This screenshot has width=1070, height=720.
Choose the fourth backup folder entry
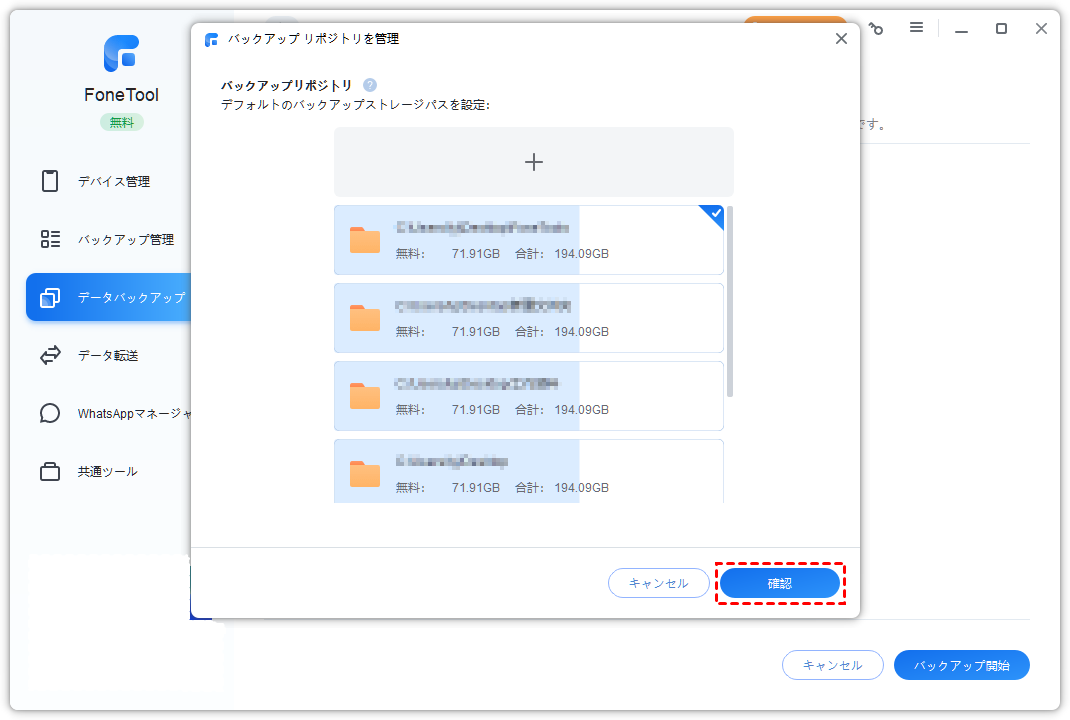[x=528, y=471]
